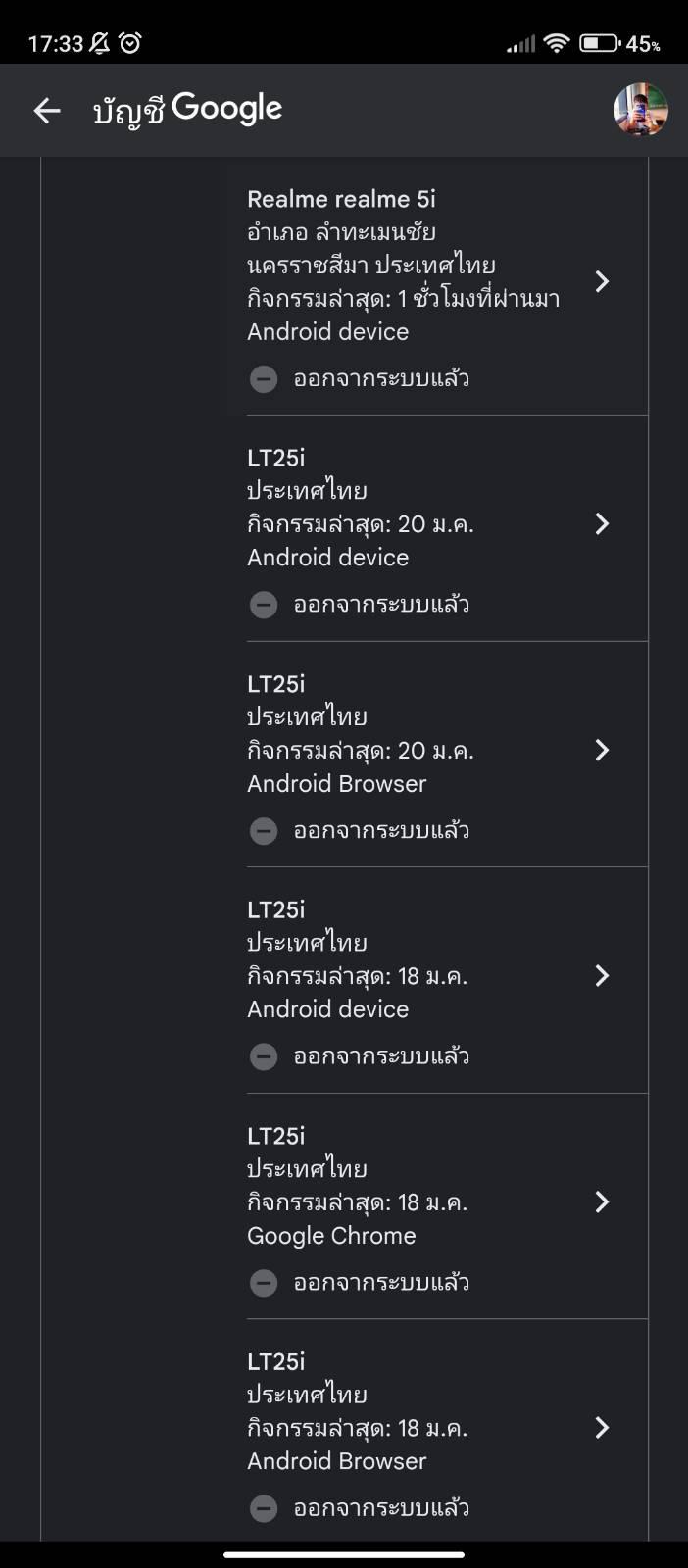Viewport: 688px width, 1568px height.
Task: Select the Realme realme 5i device name
Action: (x=341, y=199)
